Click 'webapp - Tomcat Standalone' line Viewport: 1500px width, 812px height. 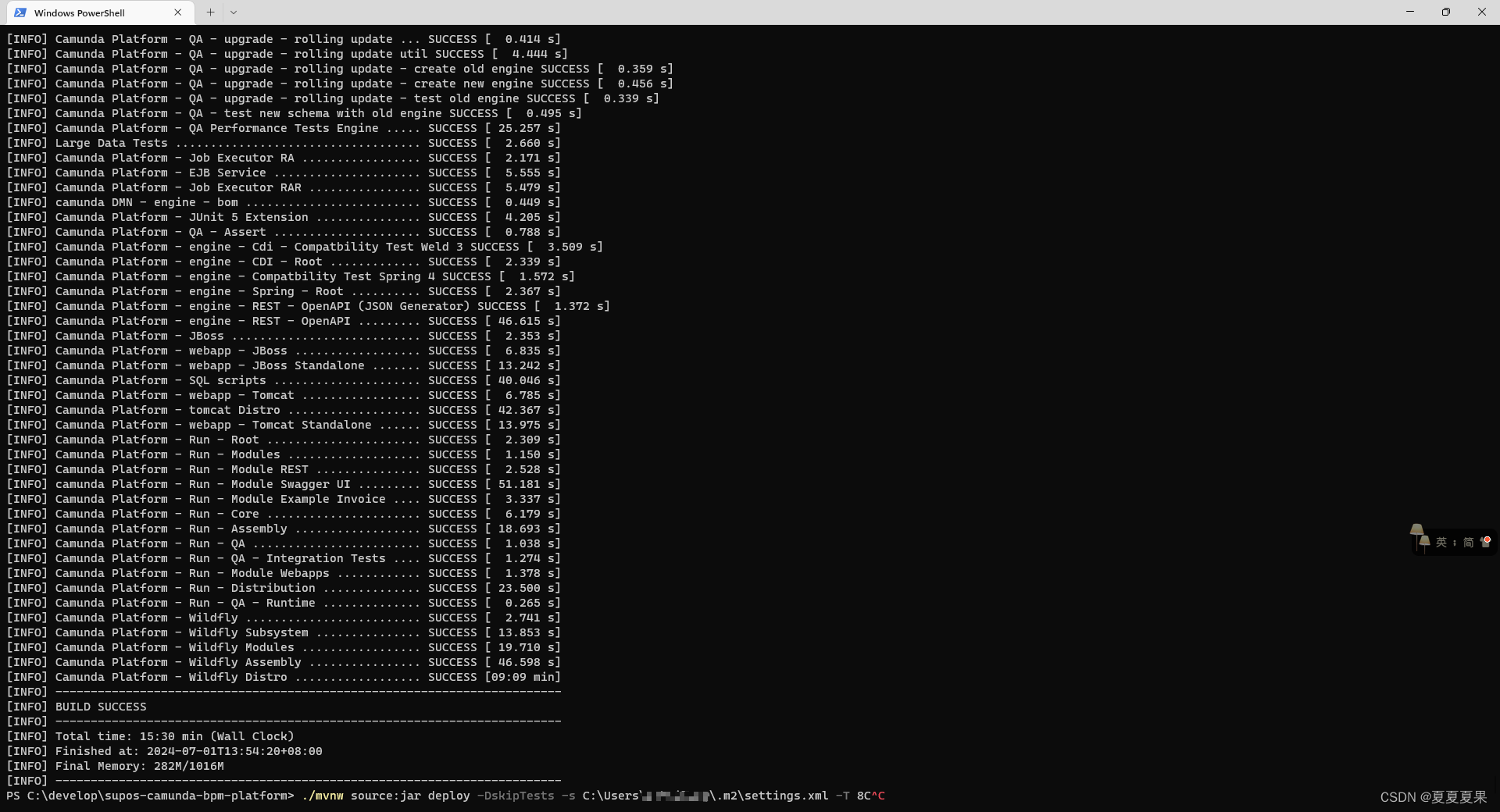(284, 425)
